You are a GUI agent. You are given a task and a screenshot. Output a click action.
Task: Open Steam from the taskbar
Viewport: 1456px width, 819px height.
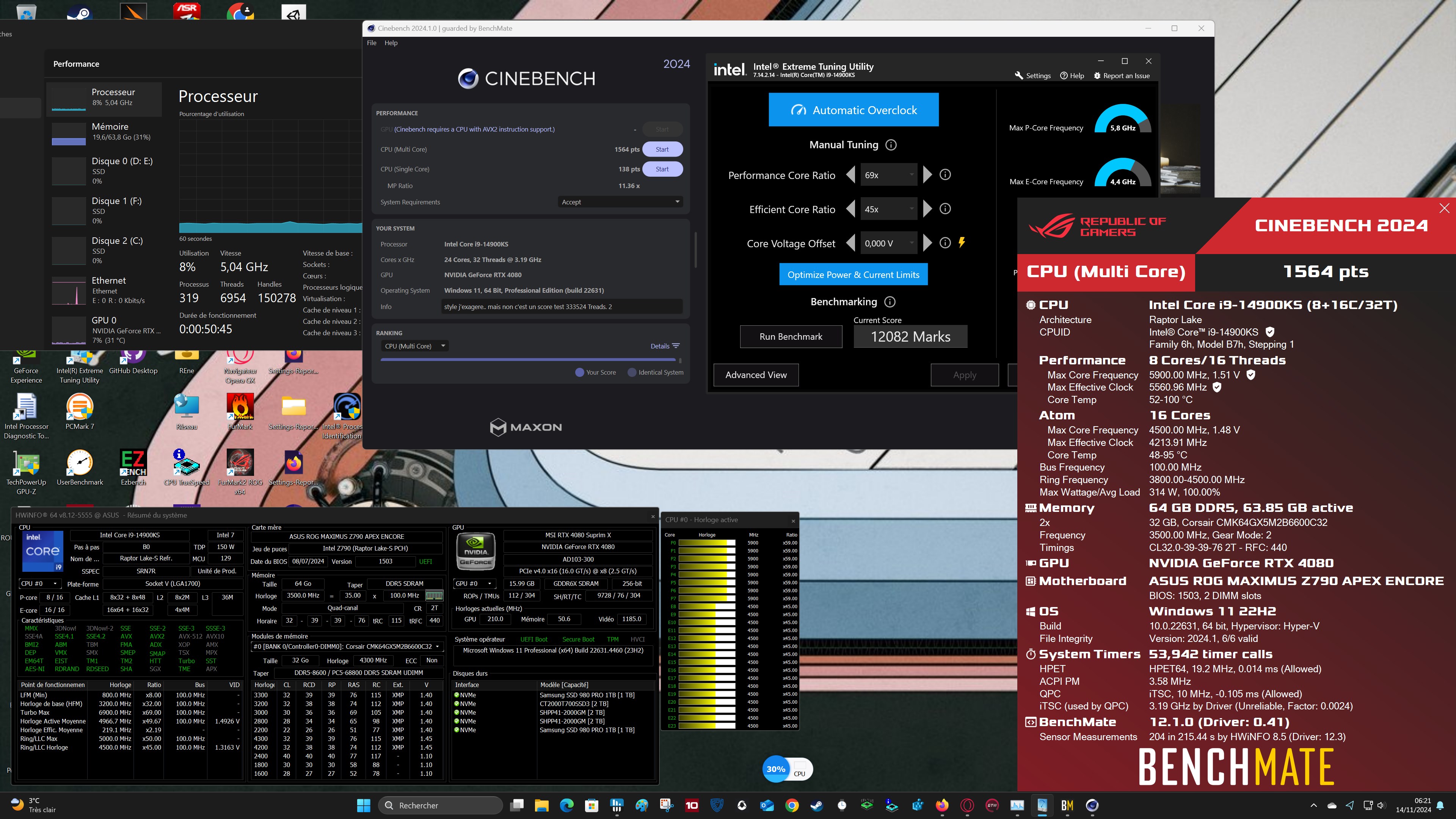pos(816,805)
